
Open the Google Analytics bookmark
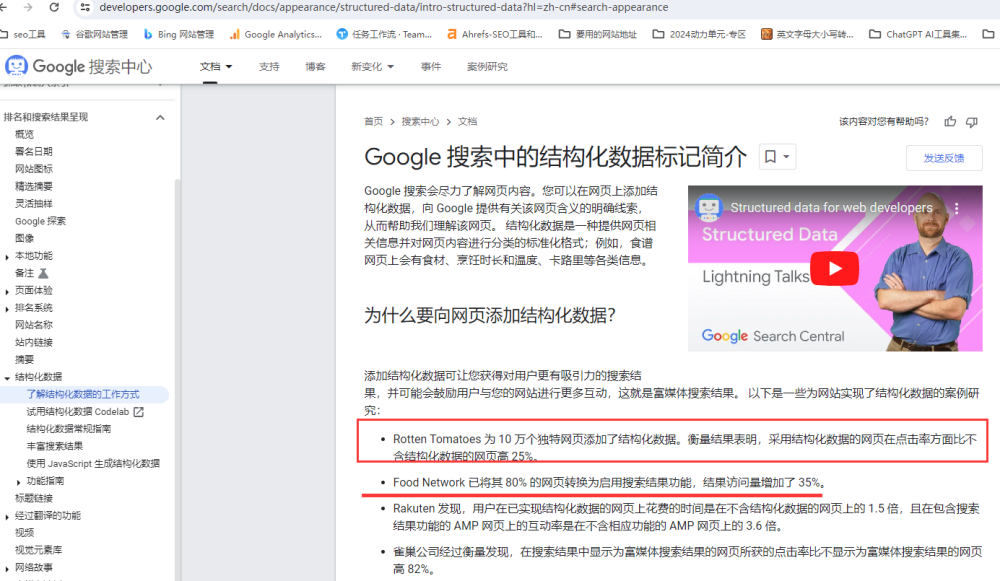[276, 34]
